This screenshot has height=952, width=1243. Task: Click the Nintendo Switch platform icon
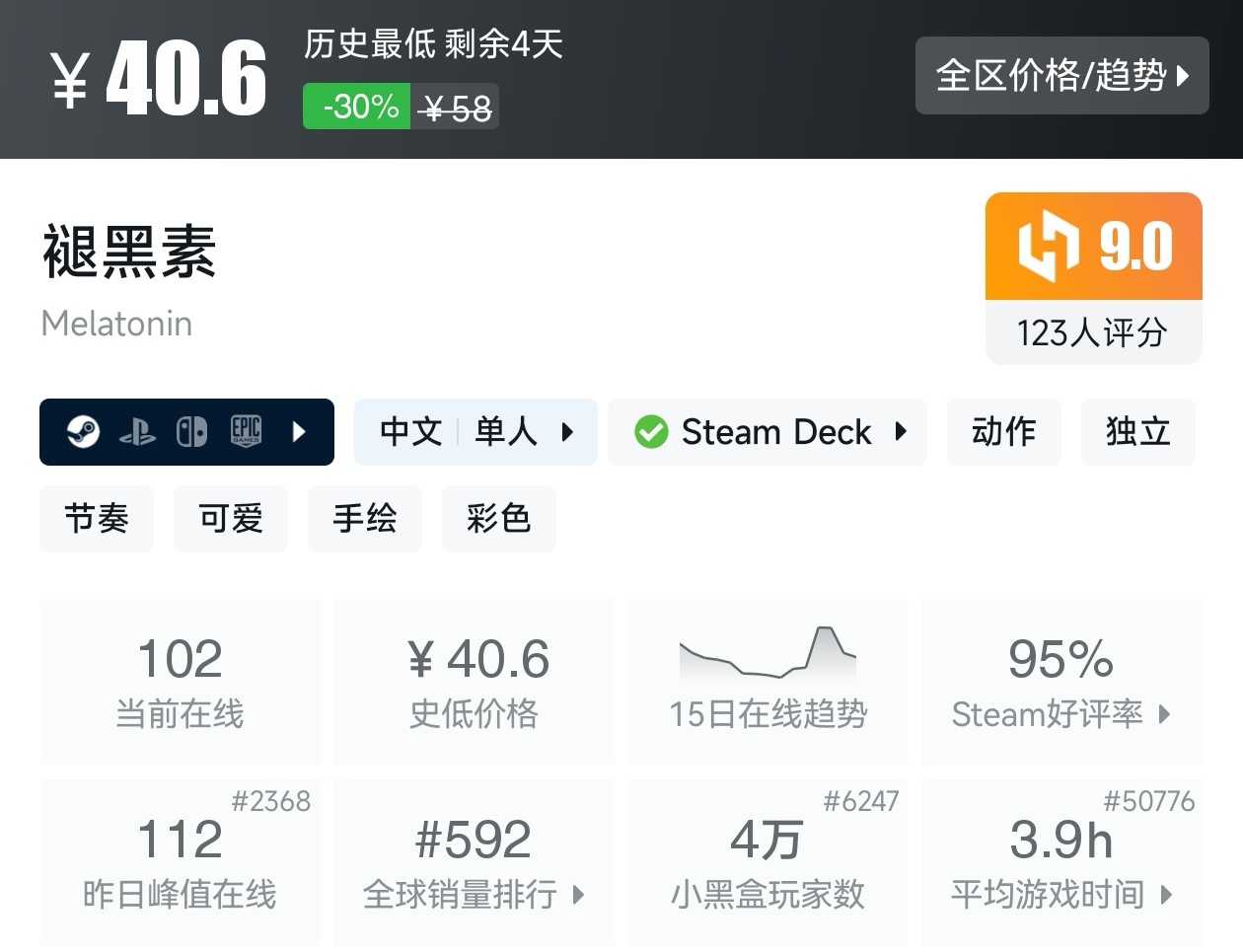[191, 432]
